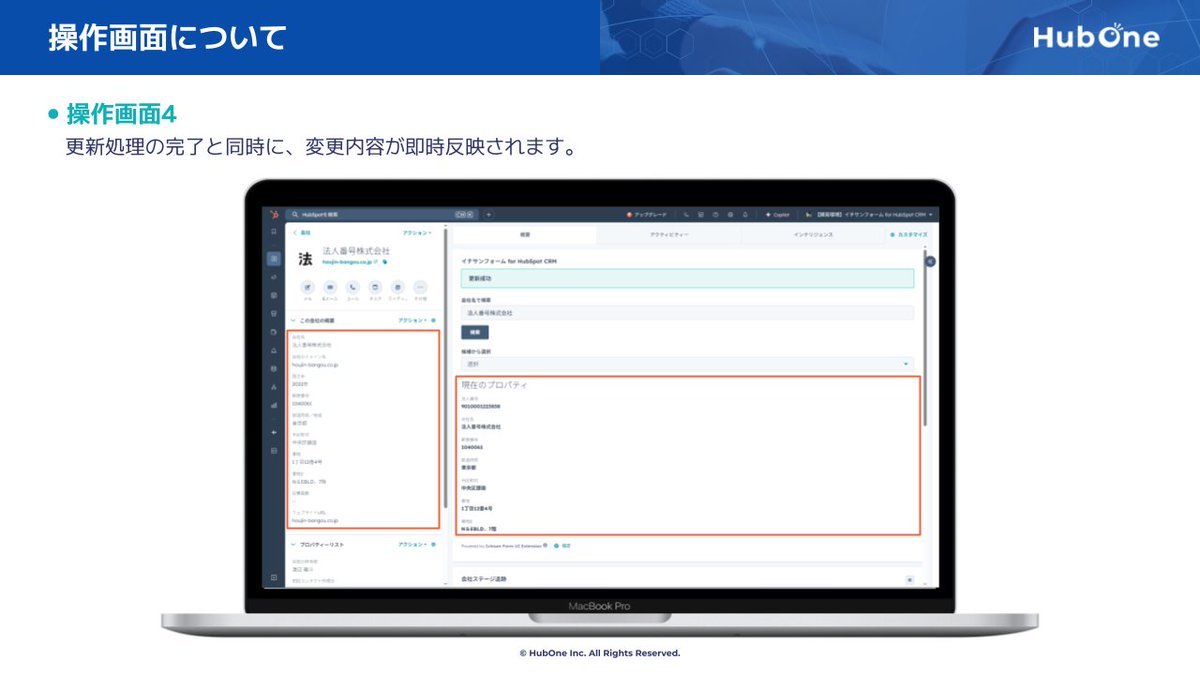Click 中央区銀座 value in 現在のプロパティ

tap(473, 488)
